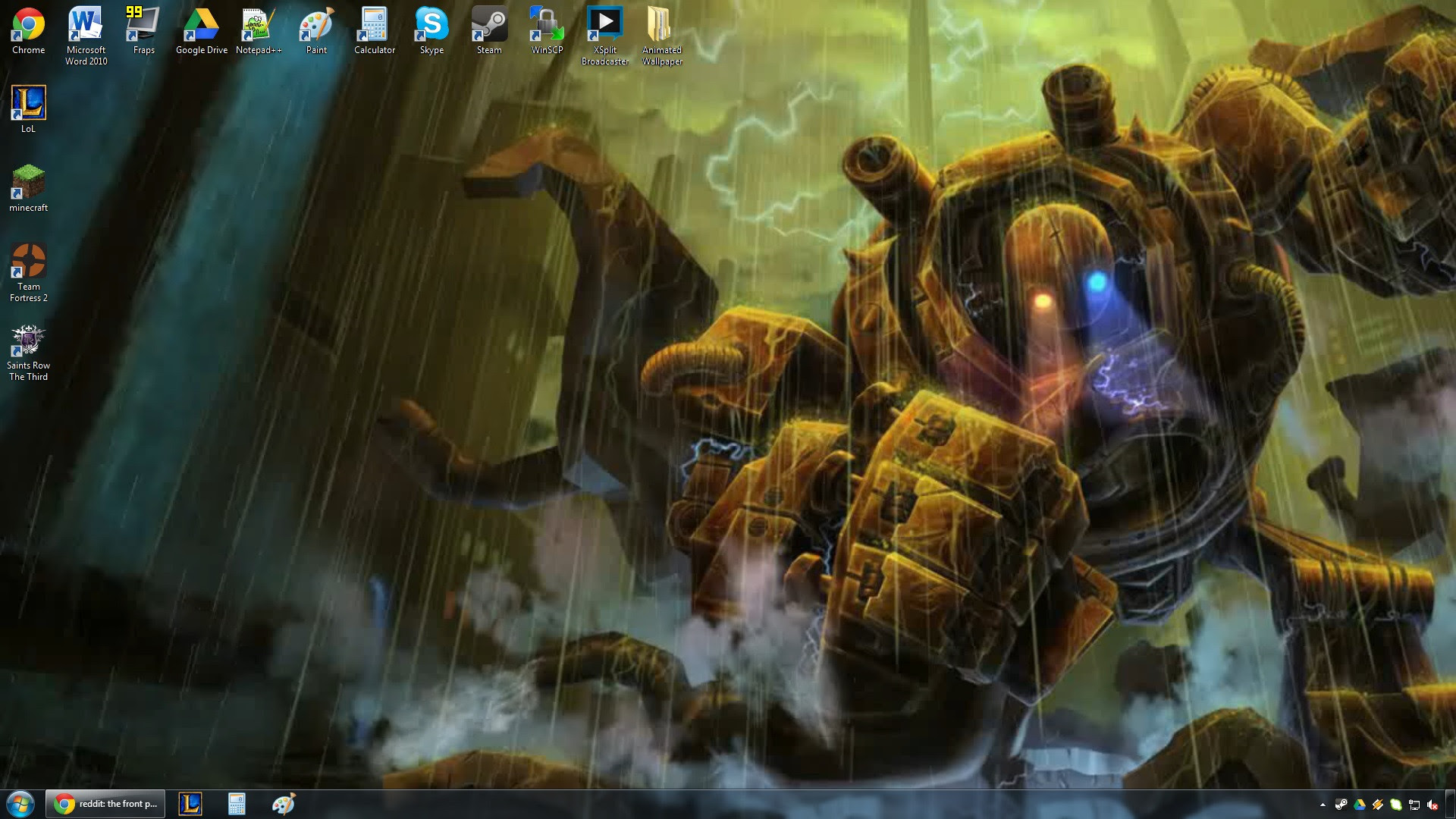Open League of Legends from the taskbar
The image size is (1456, 819).
click(190, 804)
